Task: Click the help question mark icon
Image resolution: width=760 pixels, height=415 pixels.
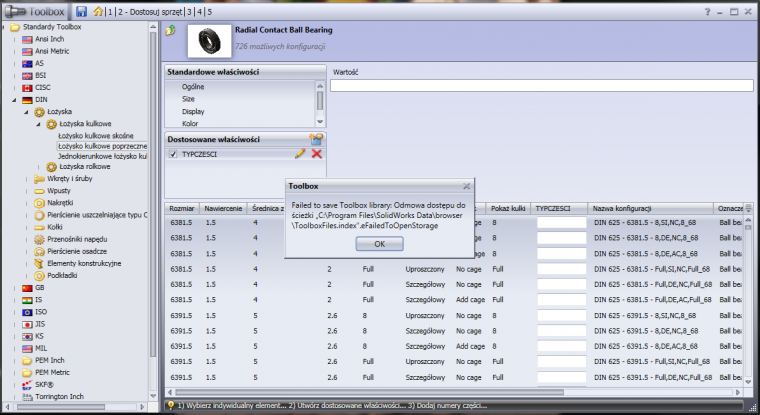Action: (x=707, y=12)
